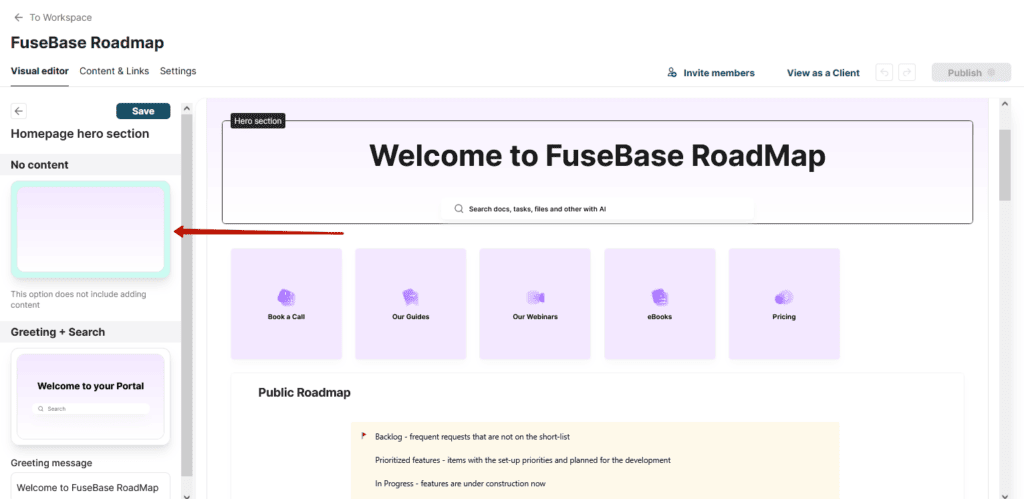Click the up arrow of the right page scrollbar

click(x=1005, y=104)
